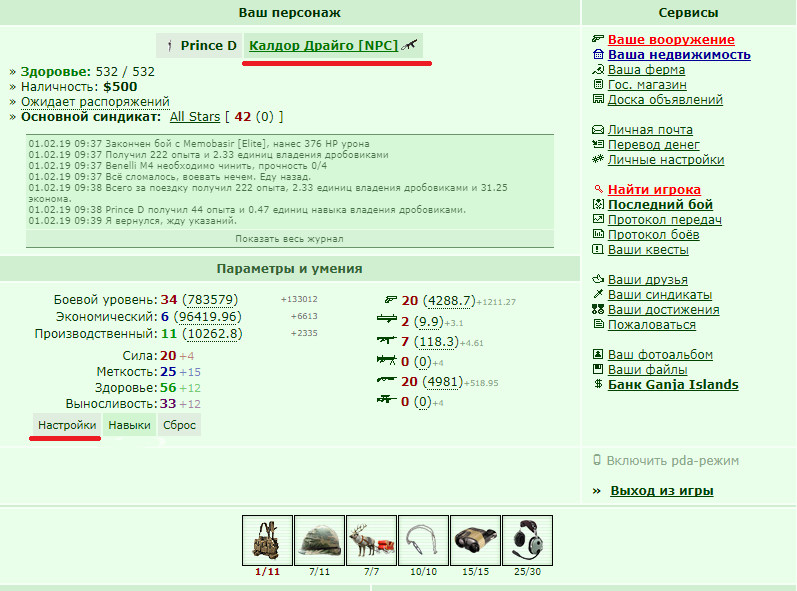Click the photo icon beside Ваш фотоальбом
The width and height of the screenshot is (797, 591).
pyautogui.click(x=598, y=354)
